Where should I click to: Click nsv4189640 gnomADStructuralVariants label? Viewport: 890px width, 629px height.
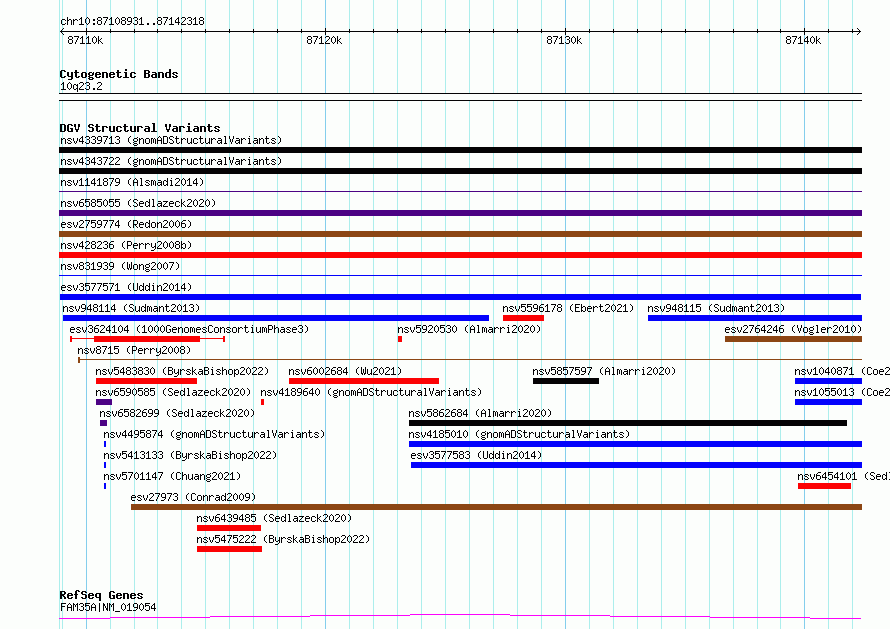371,392
